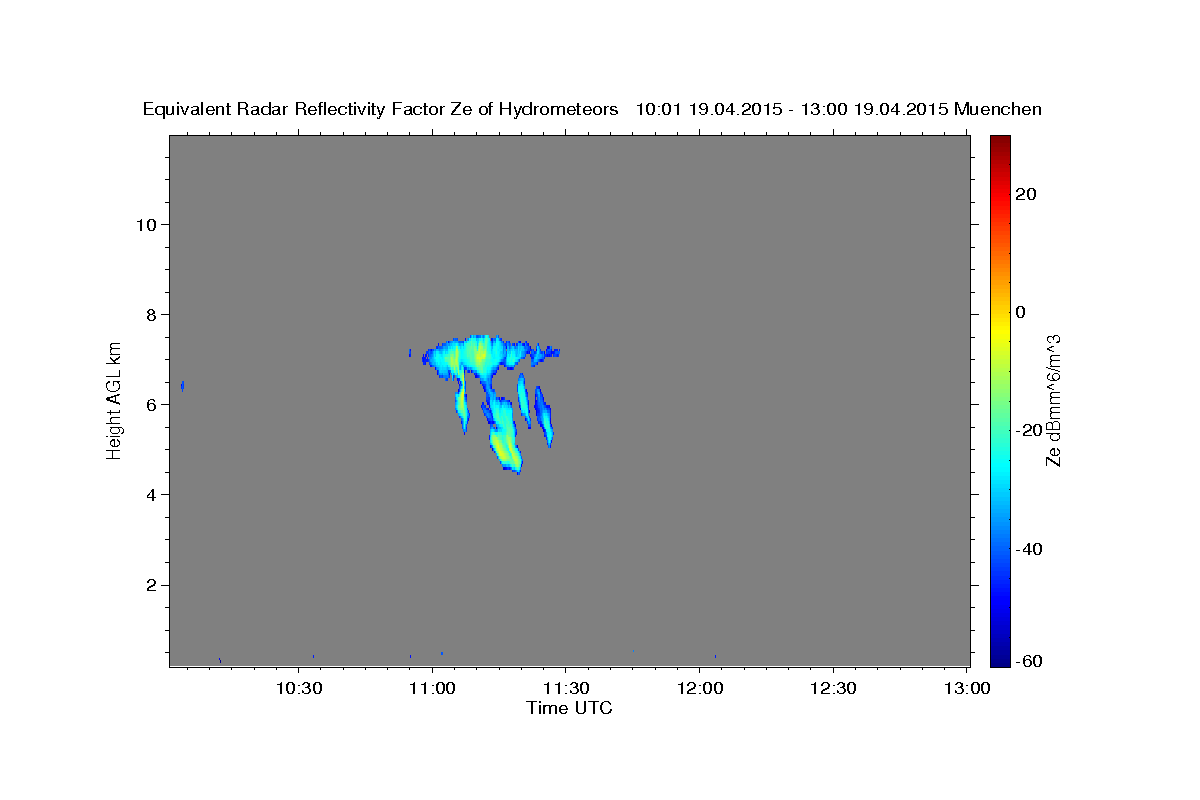
Task: Click the lowest fall streak reaching 4.5 km
Action: click(x=505, y=435)
